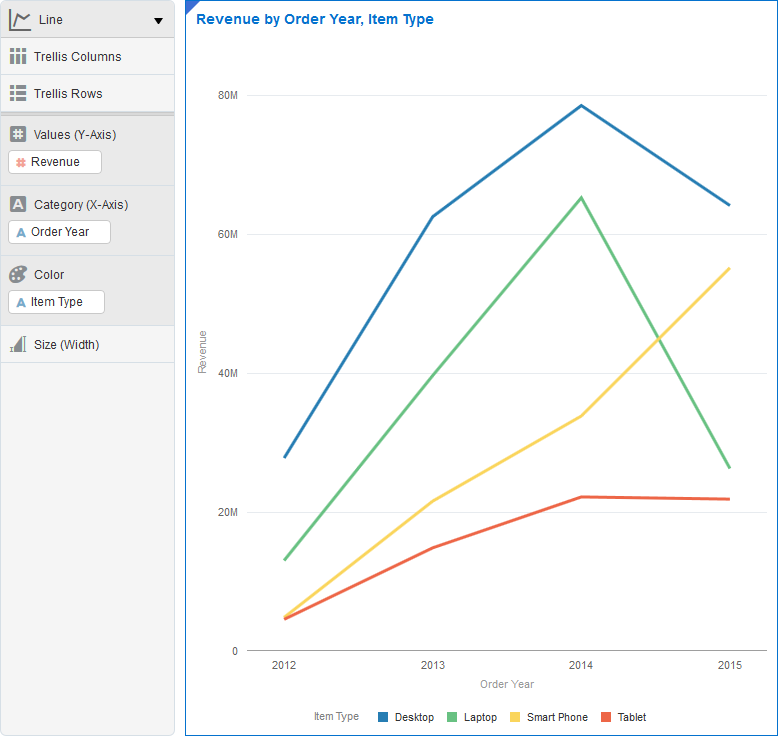Click the 80M y-axis tick label
Screen dimensions: 778x736
[x=228, y=95]
